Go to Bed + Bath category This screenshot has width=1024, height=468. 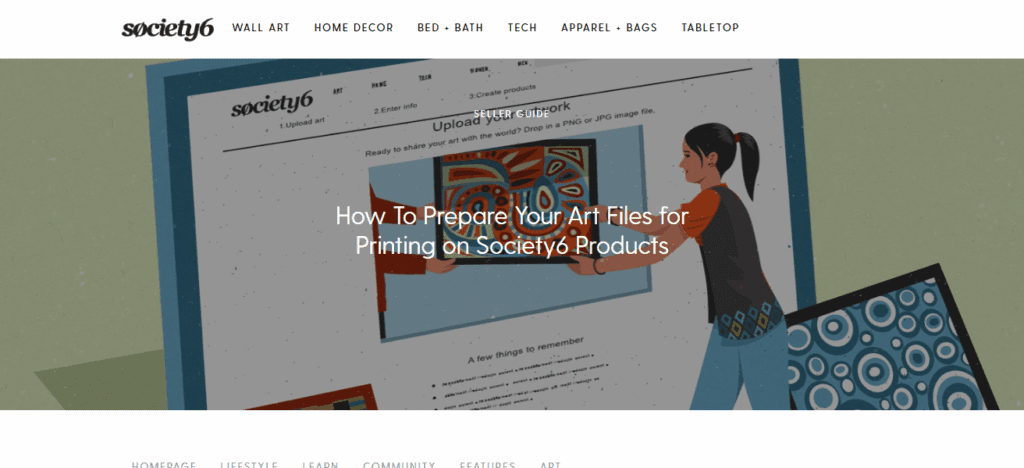click(x=451, y=28)
